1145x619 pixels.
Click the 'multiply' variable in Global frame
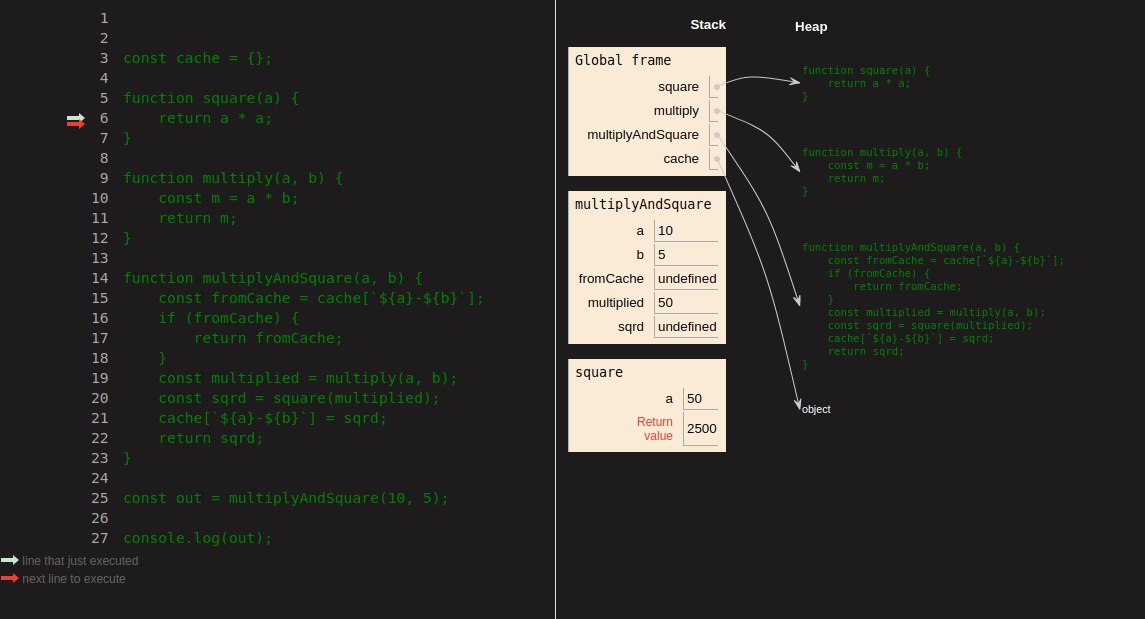tap(675, 111)
